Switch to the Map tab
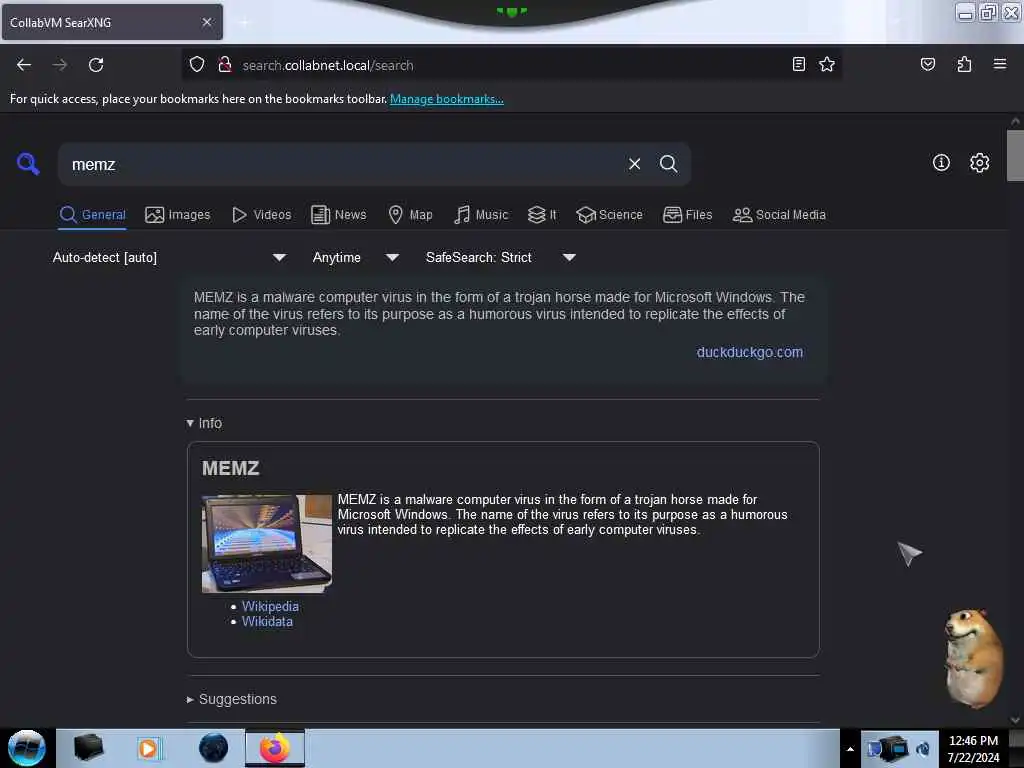The height and width of the screenshot is (768, 1024). [410, 215]
